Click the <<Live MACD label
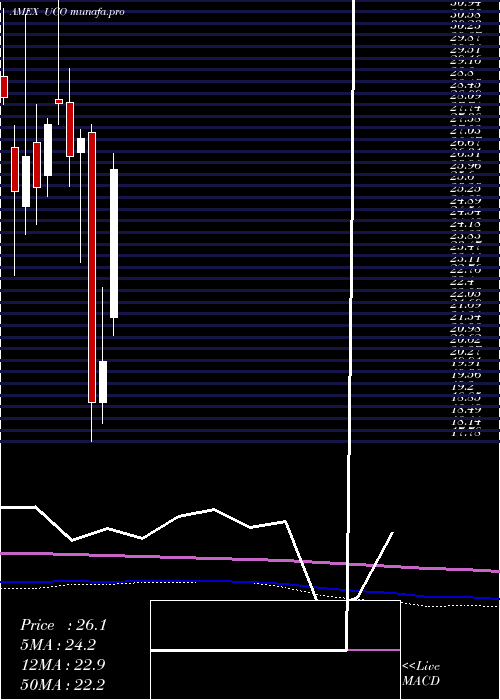Screen dimensions: 500x700 coord(421,673)
